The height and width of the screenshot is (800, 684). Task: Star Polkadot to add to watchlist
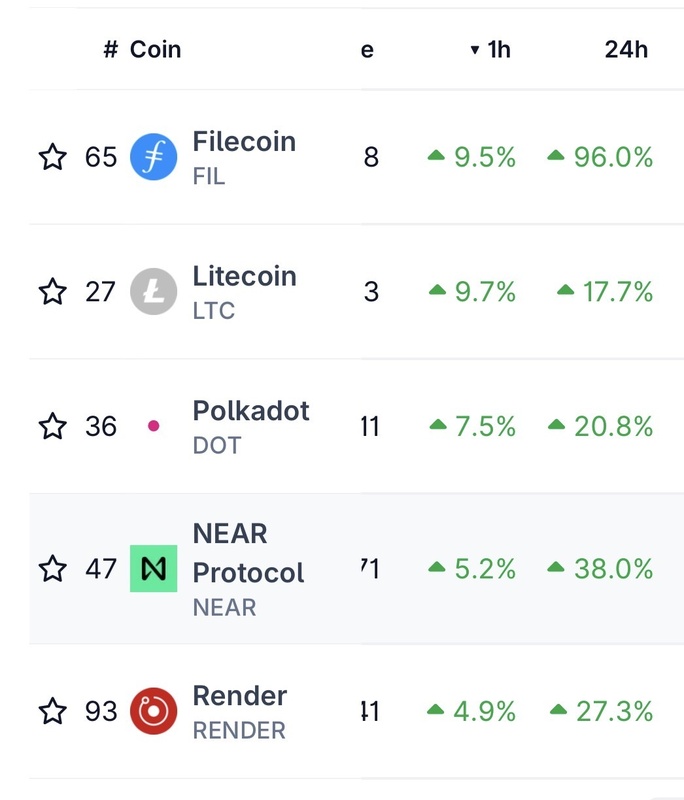(x=52, y=427)
